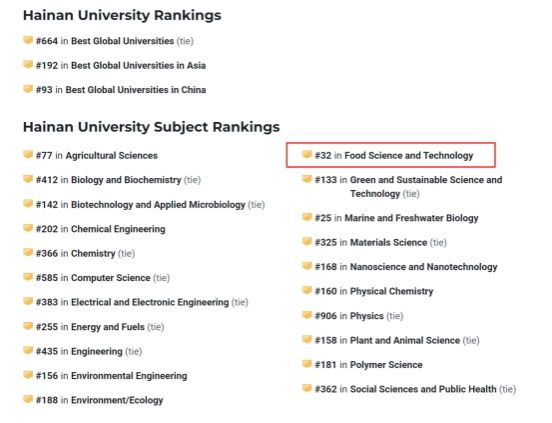Click the badge icon beside #77 Agricultural Sciences
The height and width of the screenshot is (423, 552).
[x=28, y=154]
